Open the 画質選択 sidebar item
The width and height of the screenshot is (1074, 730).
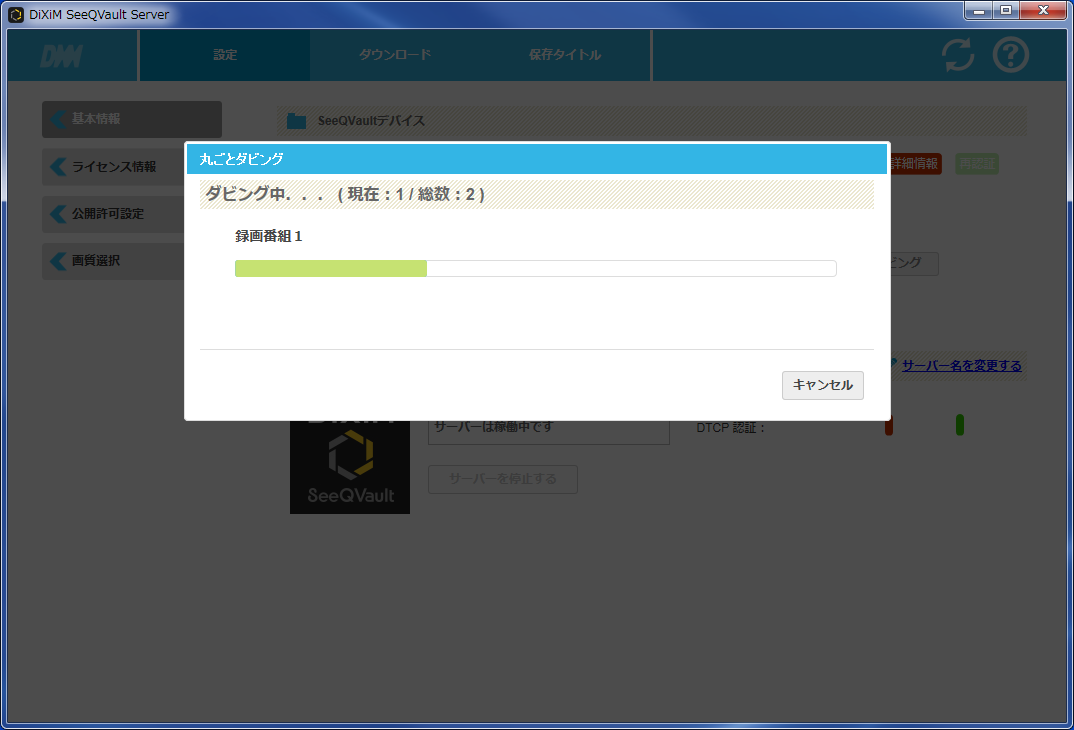(114, 261)
